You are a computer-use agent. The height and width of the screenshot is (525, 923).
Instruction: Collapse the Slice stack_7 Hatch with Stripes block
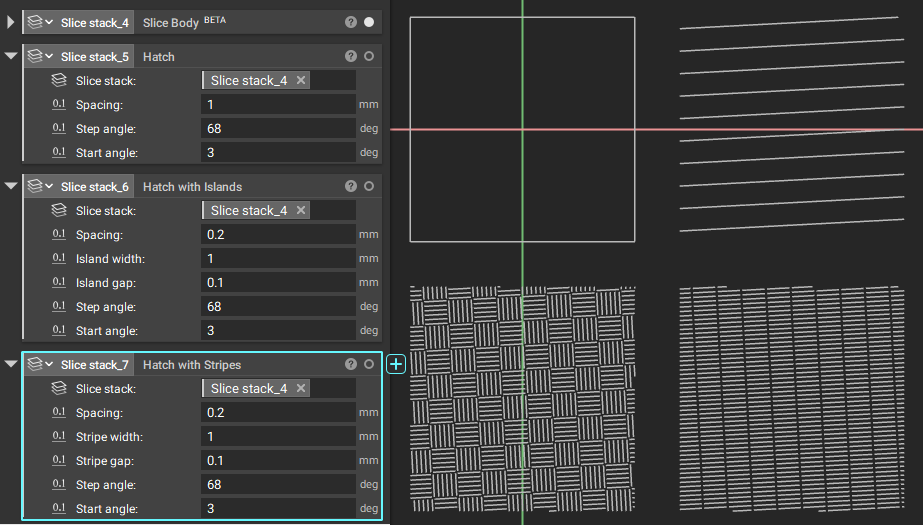tap(11, 364)
